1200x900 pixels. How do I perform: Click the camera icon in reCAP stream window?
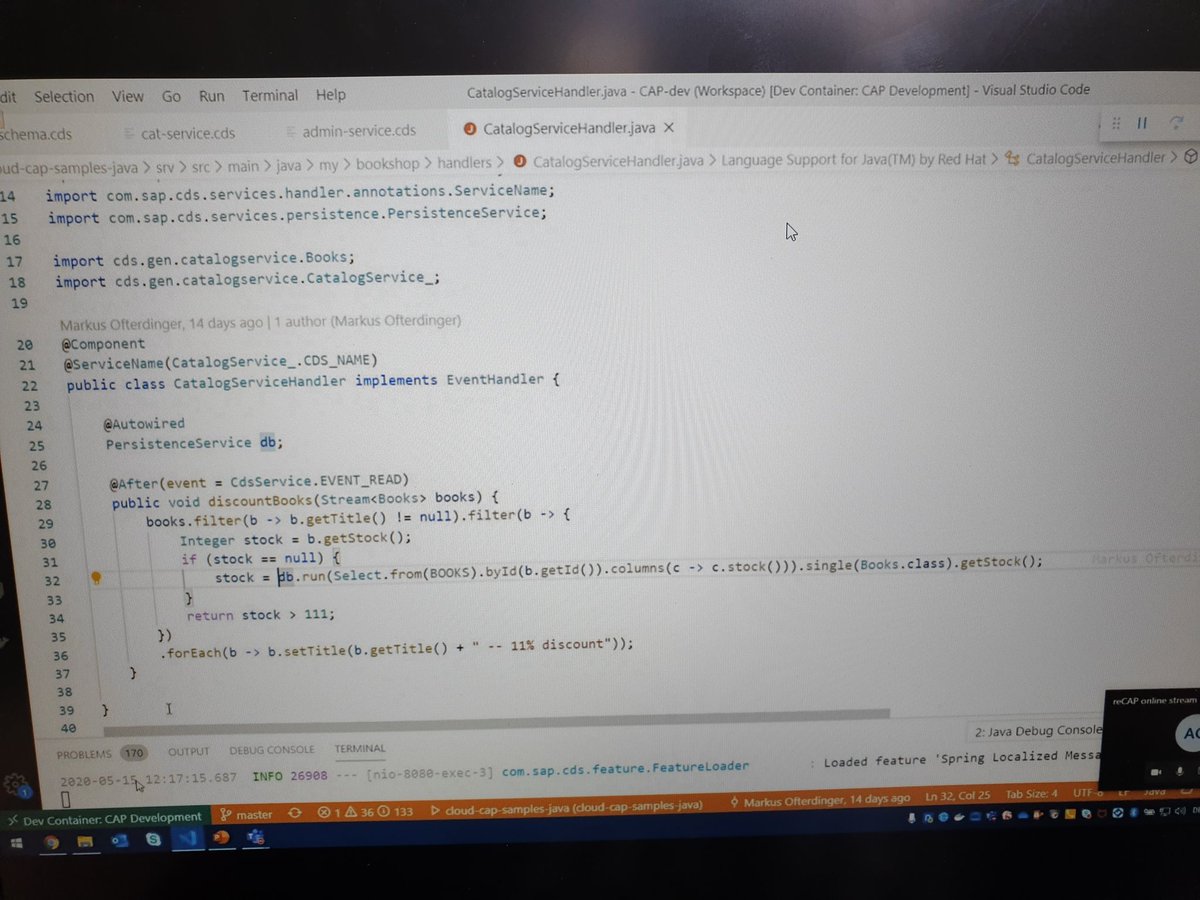[x=1155, y=772]
